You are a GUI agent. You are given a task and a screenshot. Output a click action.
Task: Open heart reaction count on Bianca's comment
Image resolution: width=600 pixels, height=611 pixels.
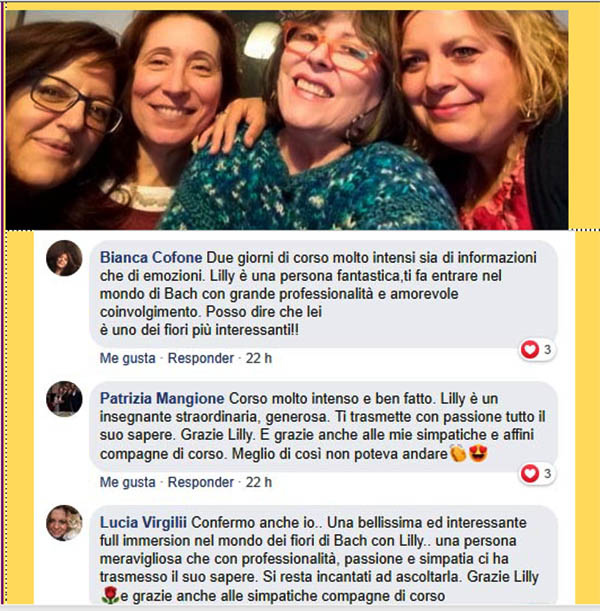537,349
